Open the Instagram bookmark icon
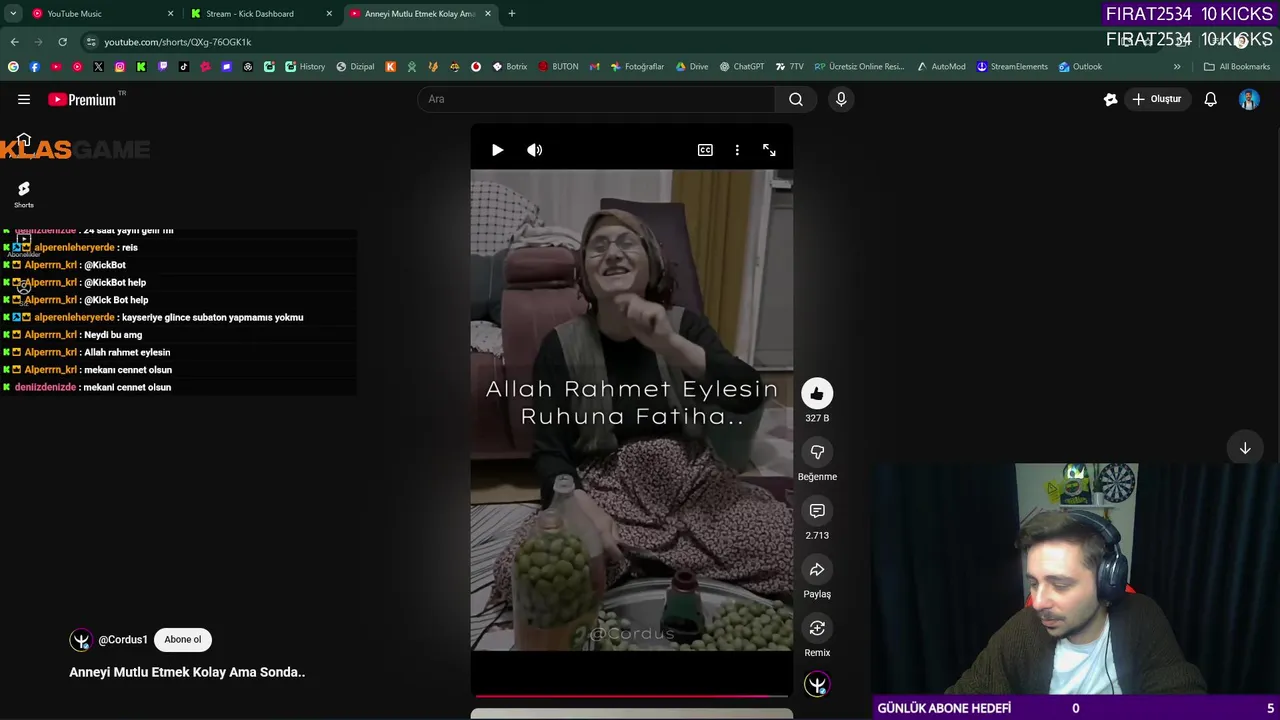Image resolution: width=1280 pixels, height=720 pixels. pos(120,67)
